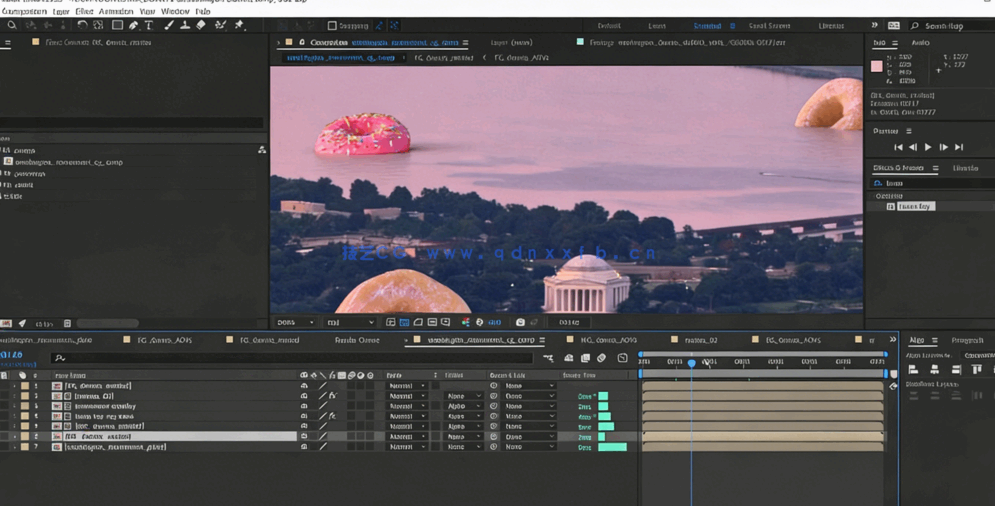Jump to last frame in Preview panel
995x506 pixels.
click(x=959, y=147)
